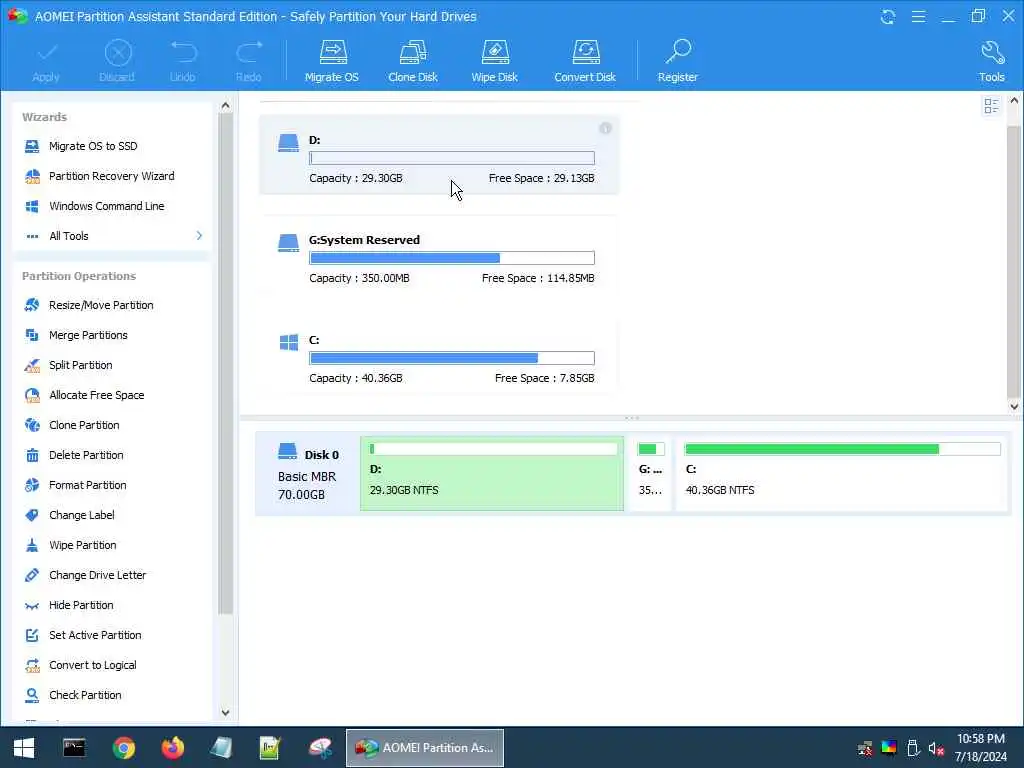Select Merge Partitions operation

tap(88, 335)
